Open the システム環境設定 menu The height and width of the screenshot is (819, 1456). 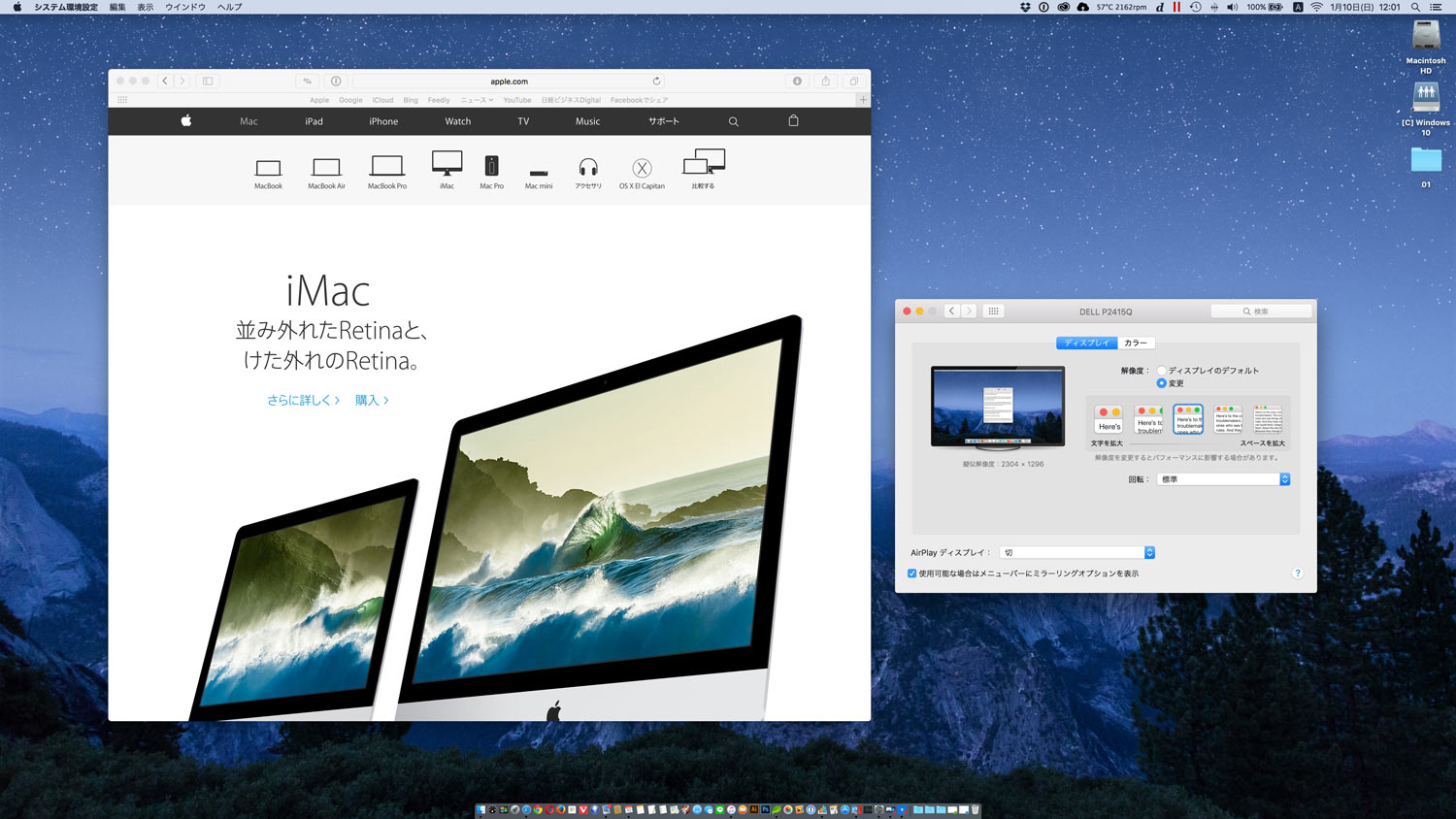pos(66,7)
